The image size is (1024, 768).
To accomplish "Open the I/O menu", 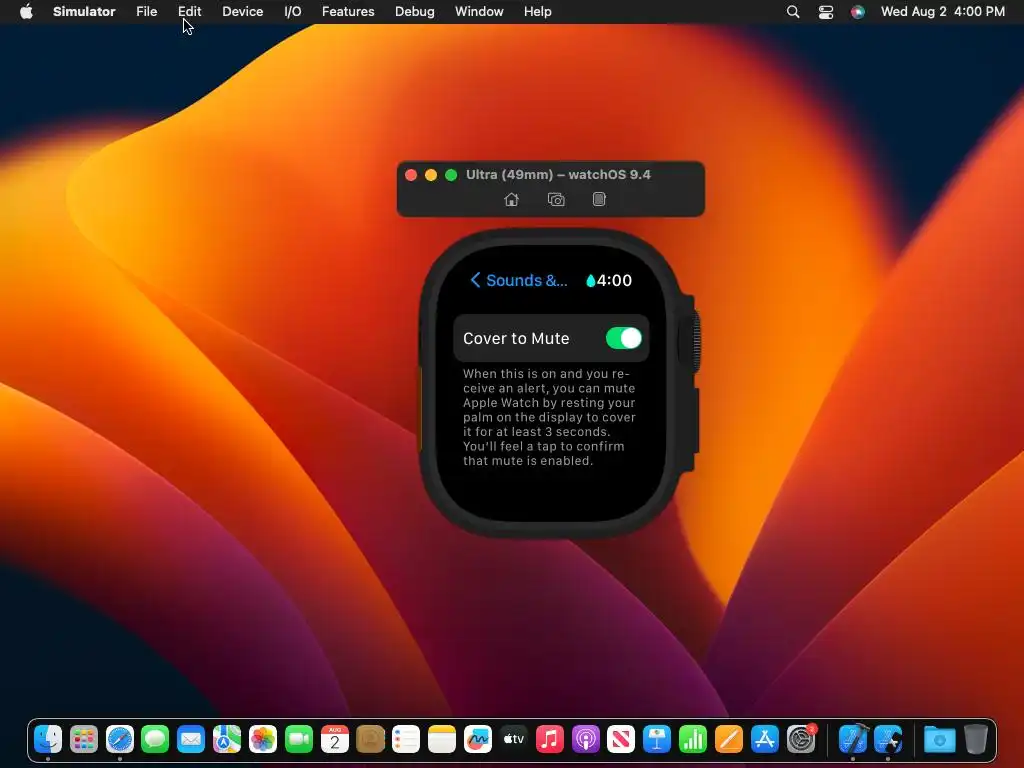I will click(293, 11).
